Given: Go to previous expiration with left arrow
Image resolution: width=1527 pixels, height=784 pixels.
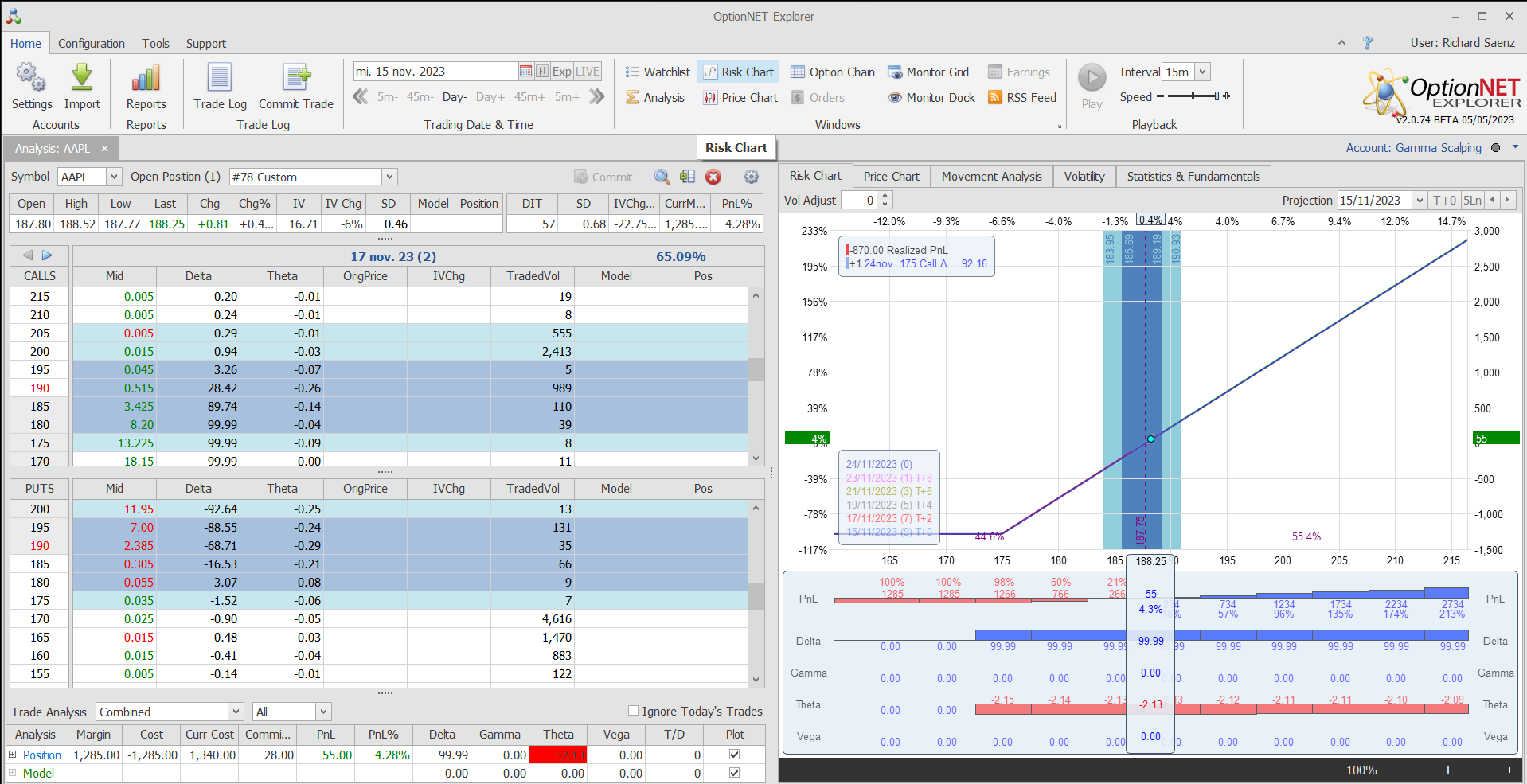Looking at the screenshot, I should point(28,255).
